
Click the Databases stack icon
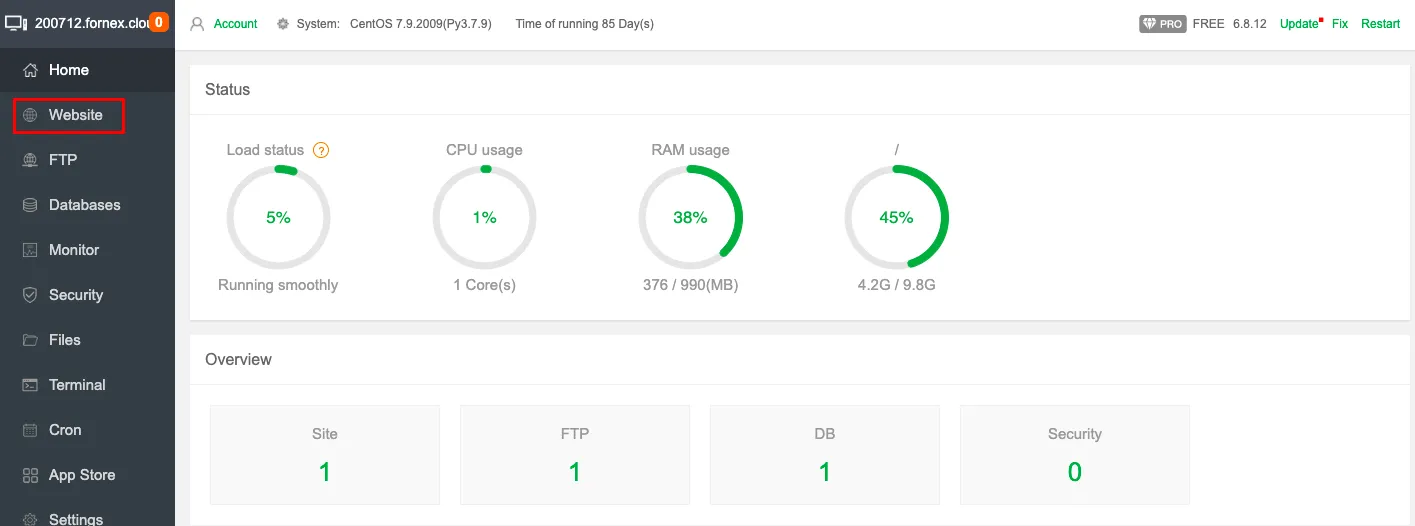pyautogui.click(x=30, y=205)
